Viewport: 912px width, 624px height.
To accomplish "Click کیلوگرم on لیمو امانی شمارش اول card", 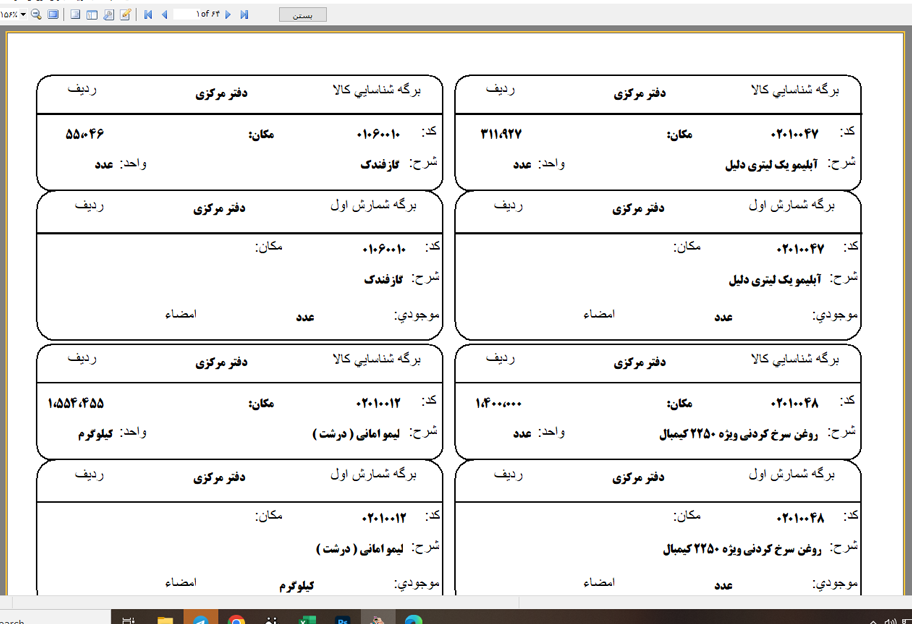I will point(297,586).
